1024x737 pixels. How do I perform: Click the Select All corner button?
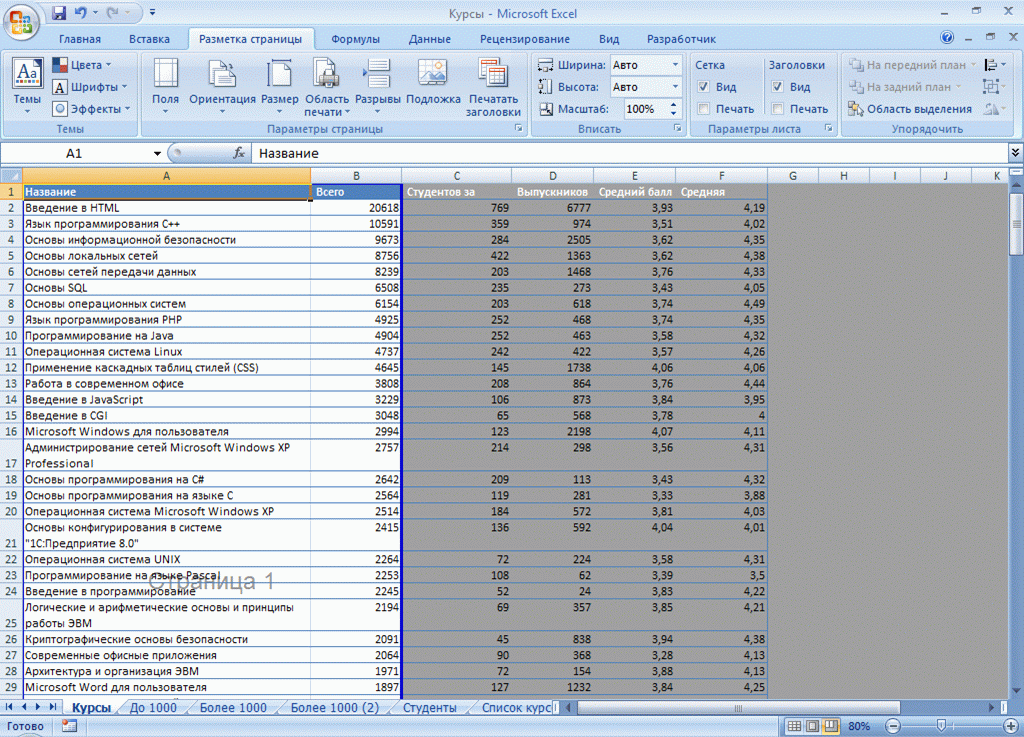(11, 176)
